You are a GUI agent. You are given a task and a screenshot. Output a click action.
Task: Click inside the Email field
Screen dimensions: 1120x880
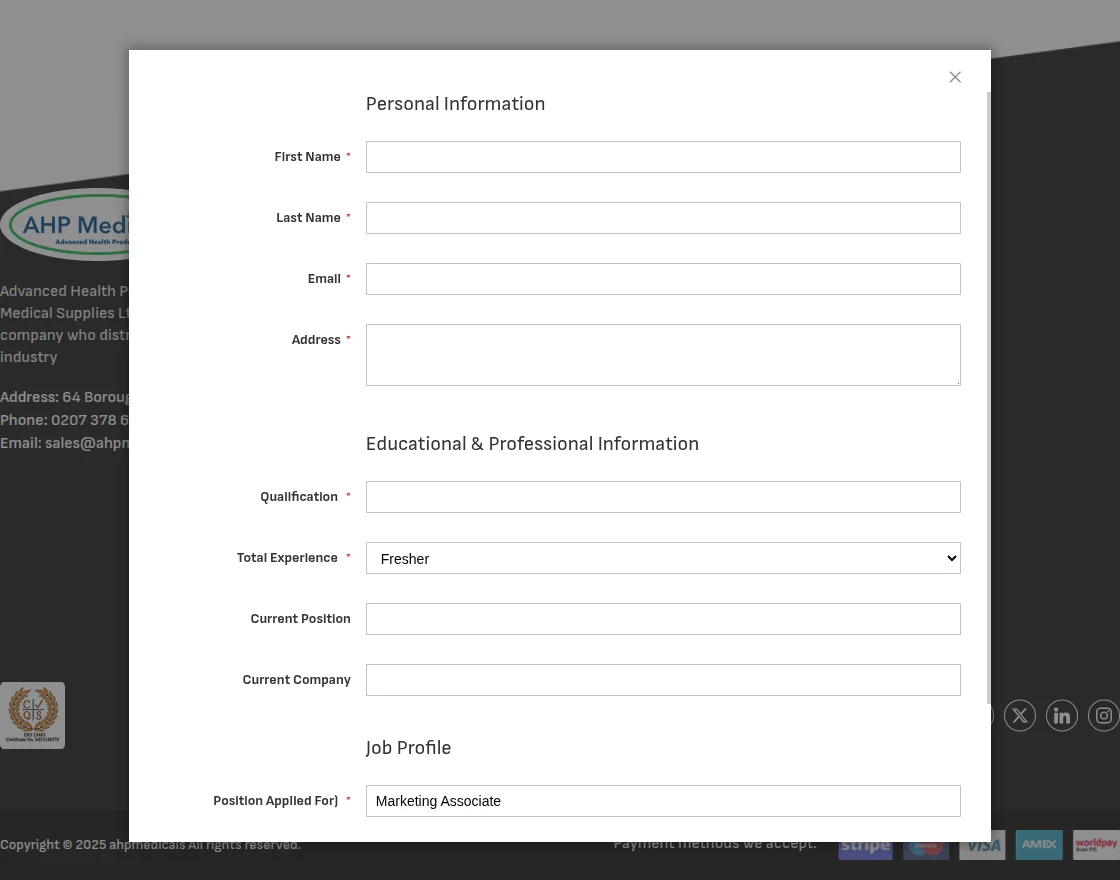(x=663, y=279)
